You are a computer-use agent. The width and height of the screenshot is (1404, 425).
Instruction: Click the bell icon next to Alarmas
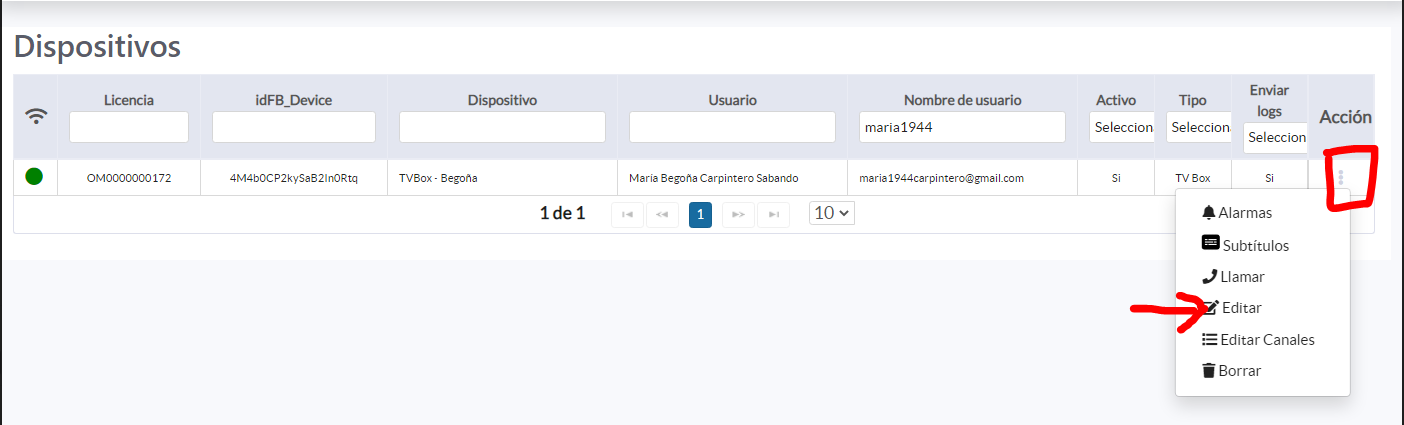pos(1208,212)
